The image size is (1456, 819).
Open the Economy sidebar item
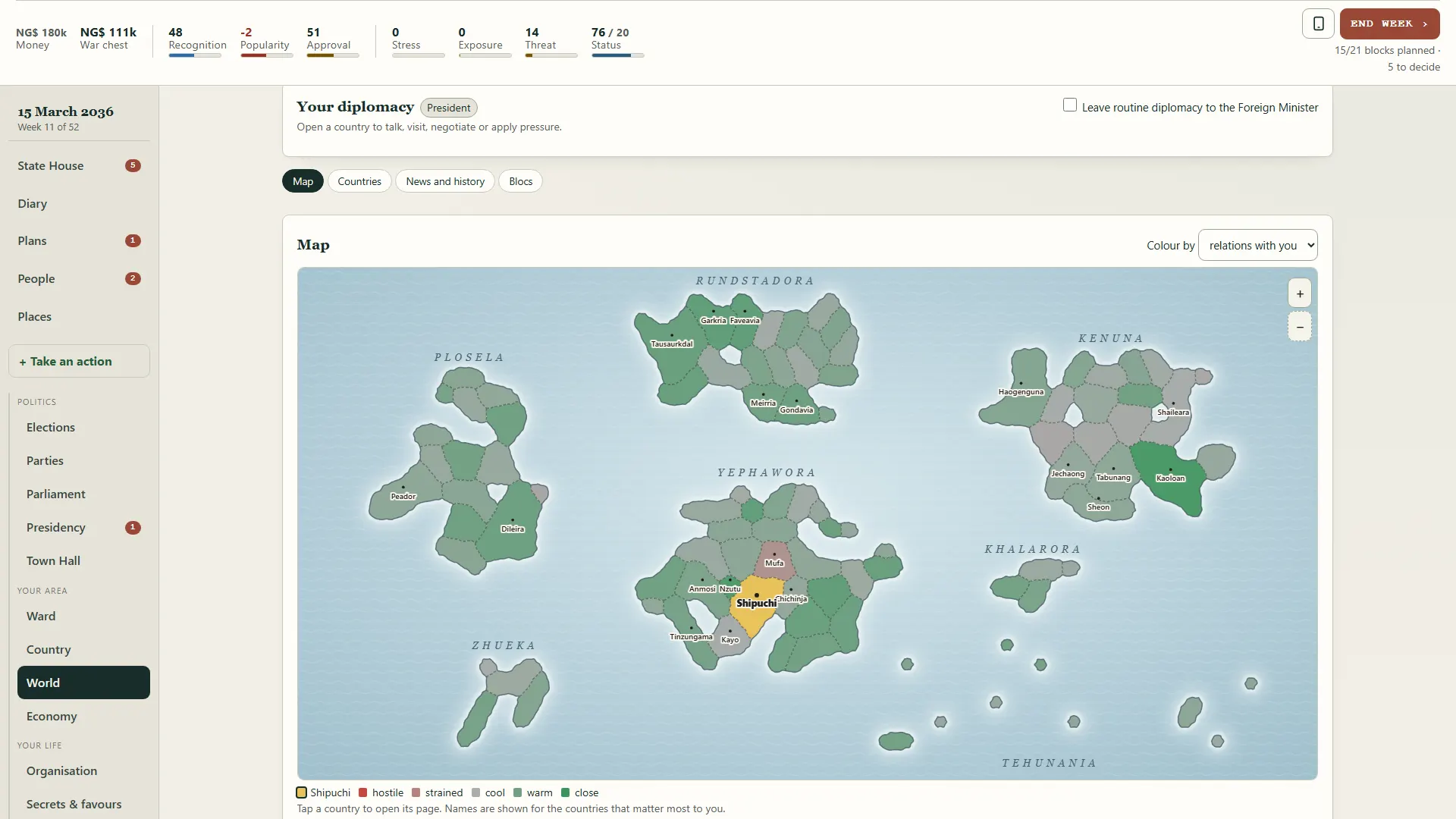click(83, 716)
